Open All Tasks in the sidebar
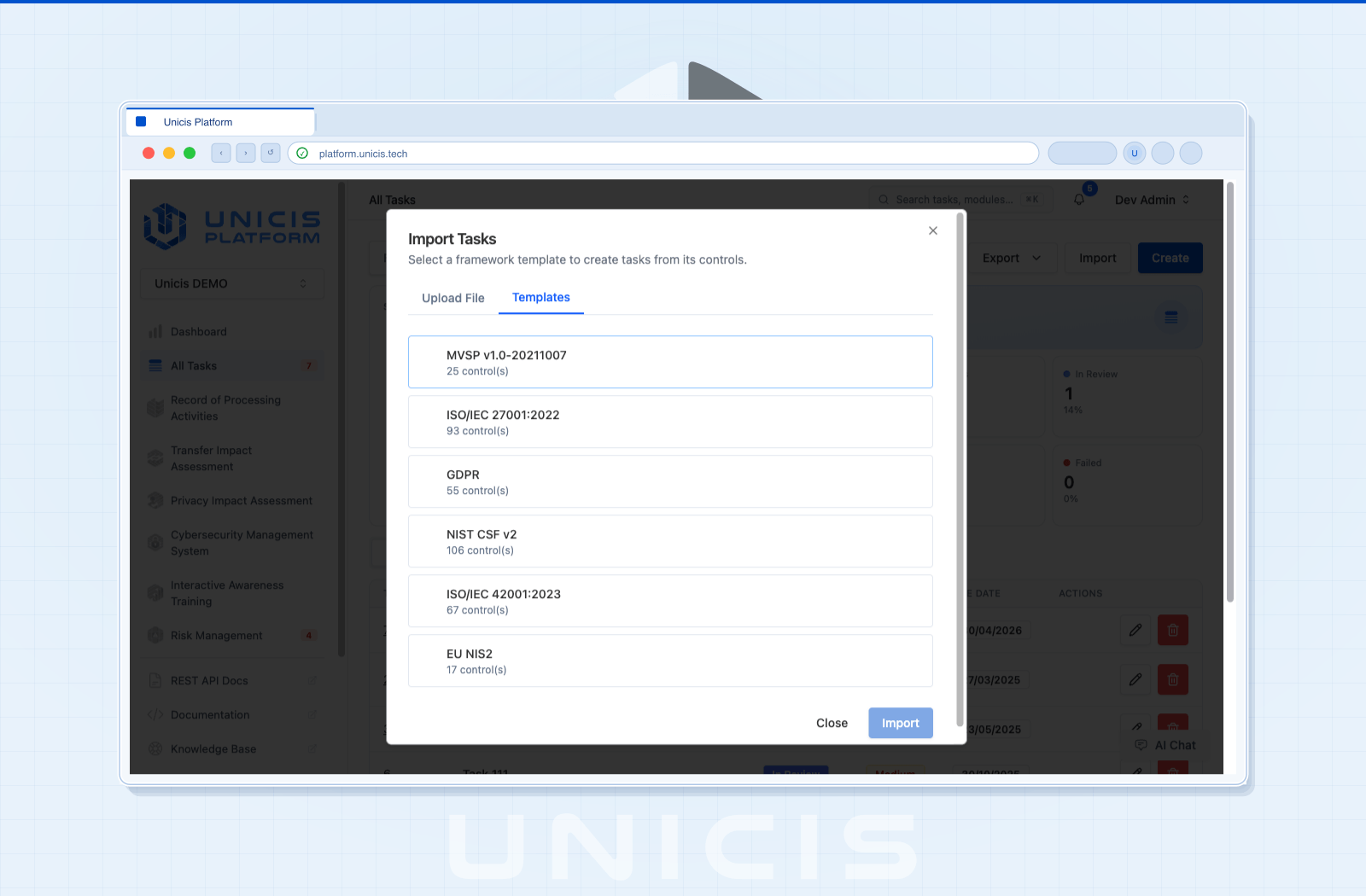The image size is (1366, 896). tap(232, 366)
